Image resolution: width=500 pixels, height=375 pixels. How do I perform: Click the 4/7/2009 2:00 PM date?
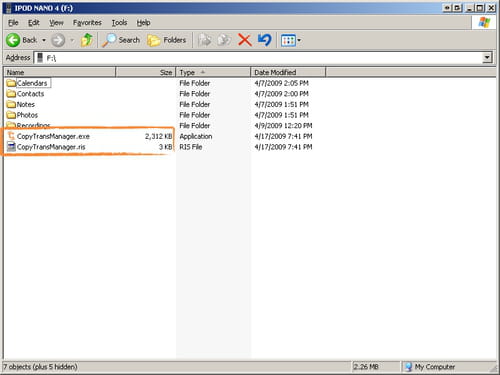(x=281, y=94)
